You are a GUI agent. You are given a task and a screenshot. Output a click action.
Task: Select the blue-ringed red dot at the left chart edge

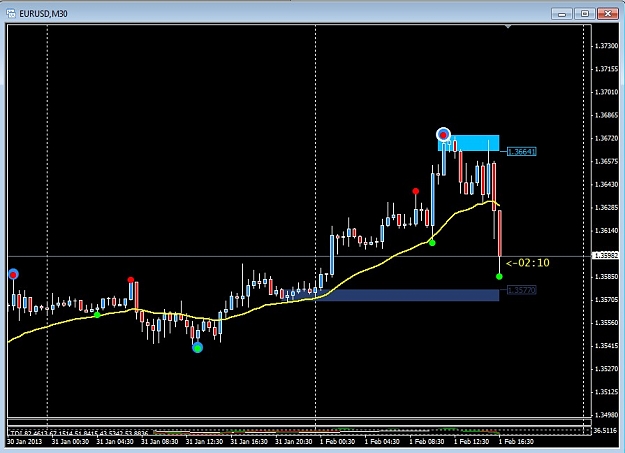[x=13, y=275]
